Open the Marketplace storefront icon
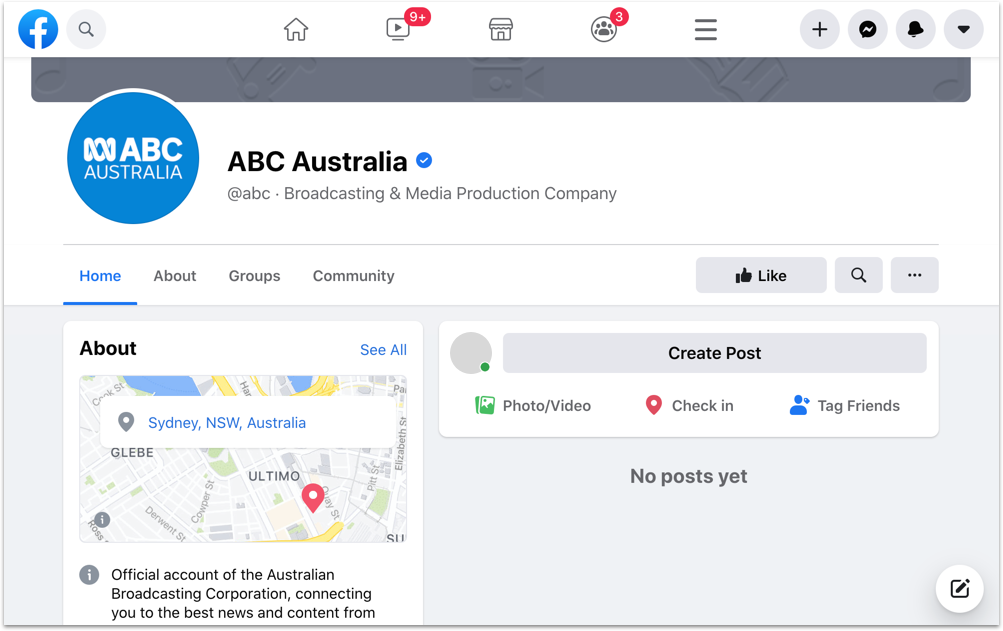The image size is (1003, 631). (501, 30)
